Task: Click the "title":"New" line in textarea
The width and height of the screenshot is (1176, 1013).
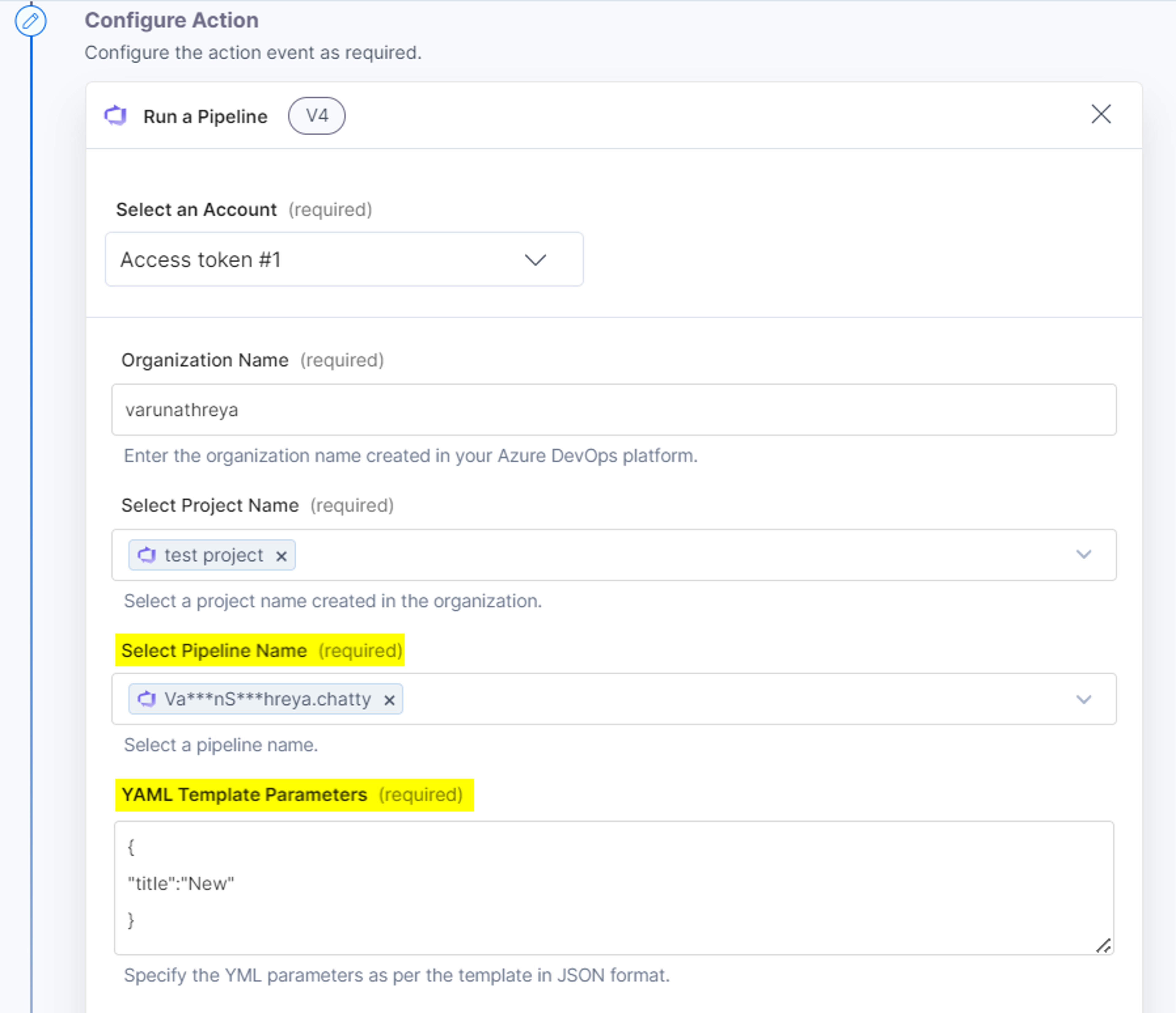Action: 181,884
